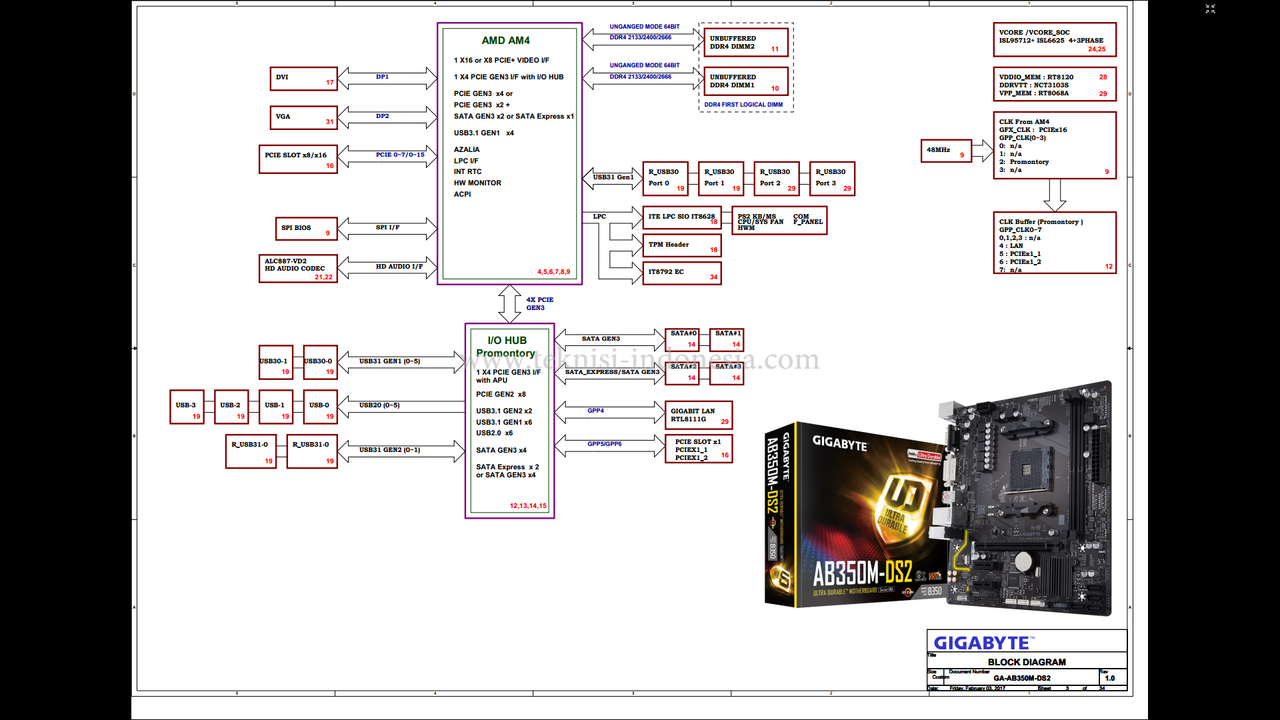Select the USB-2 block
The image size is (1280, 720).
[231, 407]
